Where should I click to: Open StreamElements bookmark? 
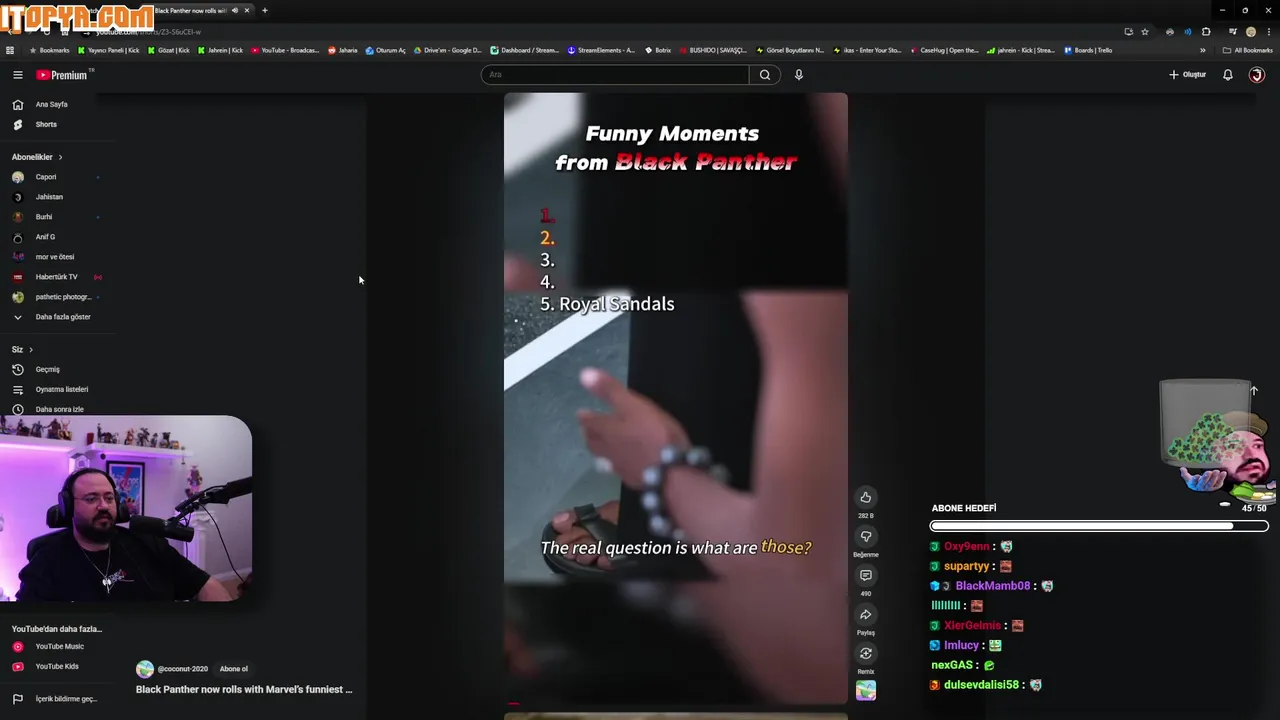[x=601, y=50]
